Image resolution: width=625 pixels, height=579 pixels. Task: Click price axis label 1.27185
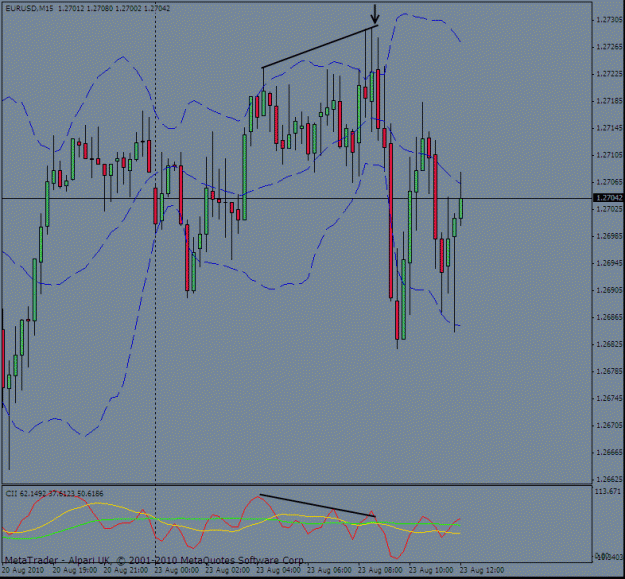point(609,101)
